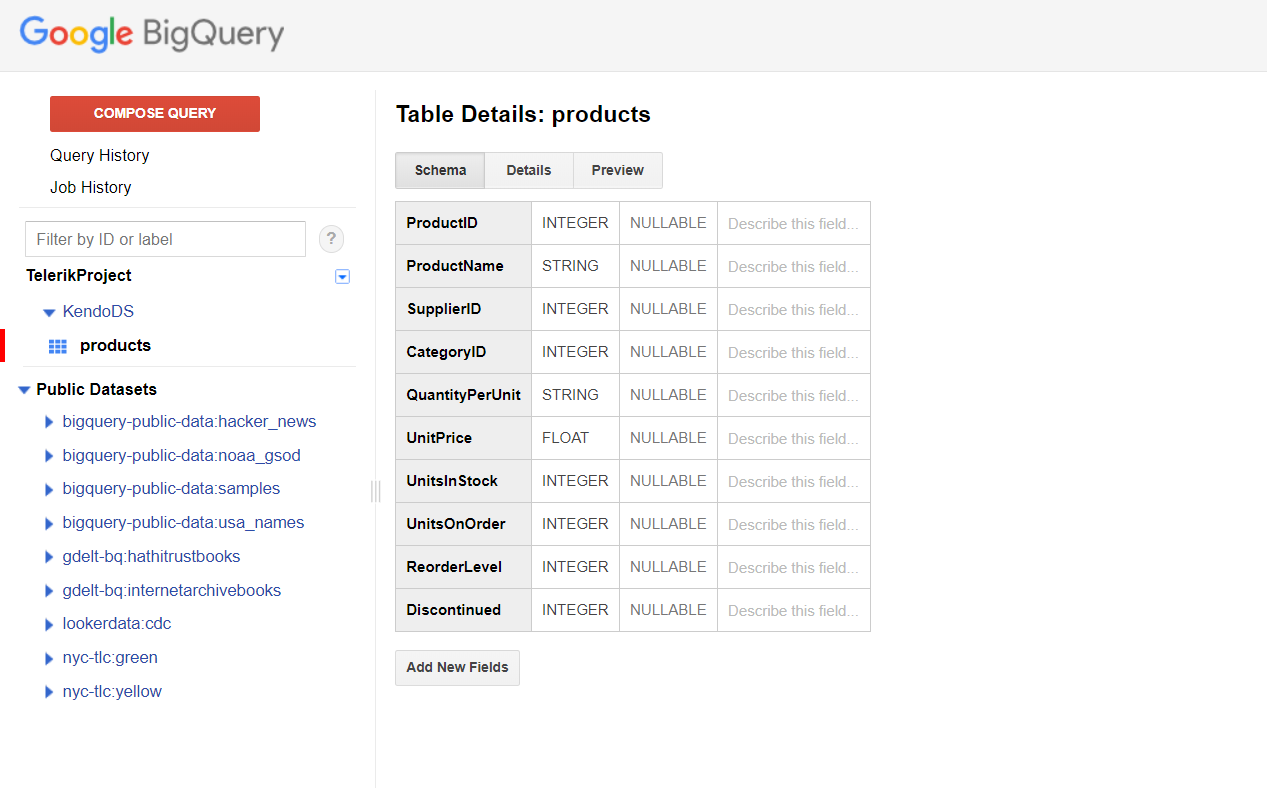Click the products table grid icon
Image resolution: width=1267 pixels, height=788 pixels.
point(58,345)
